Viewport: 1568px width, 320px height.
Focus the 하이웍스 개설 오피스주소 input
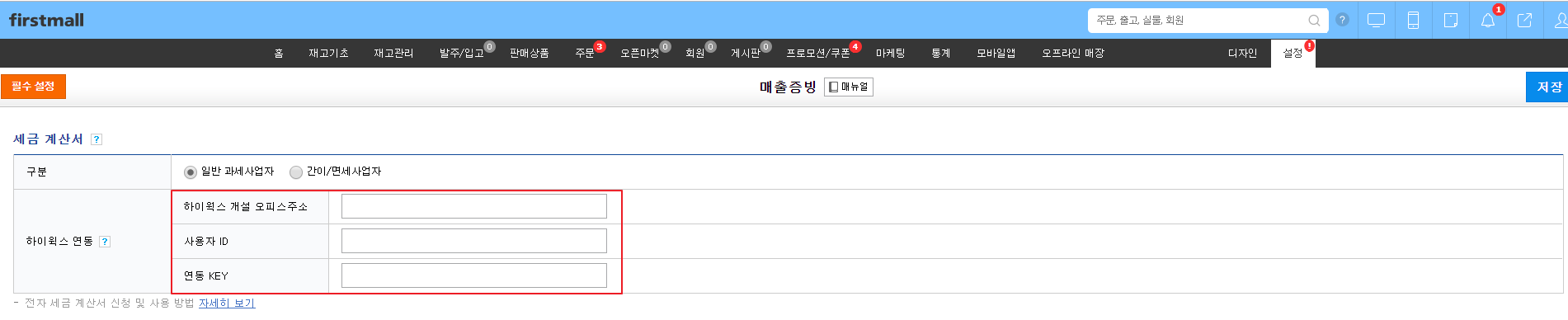pyautogui.click(x=474, y=206)
